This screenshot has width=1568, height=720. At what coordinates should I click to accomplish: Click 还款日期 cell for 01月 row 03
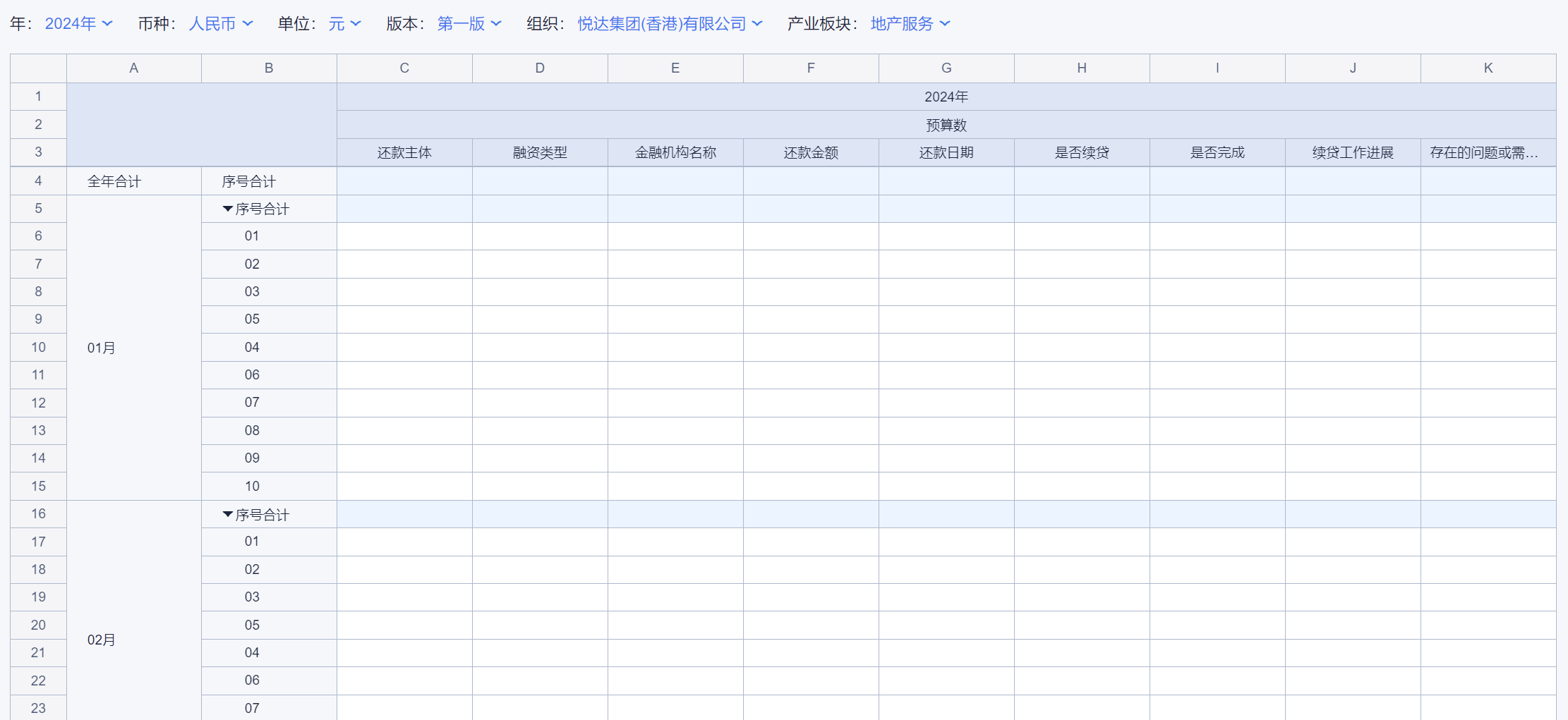click(946, 292)
